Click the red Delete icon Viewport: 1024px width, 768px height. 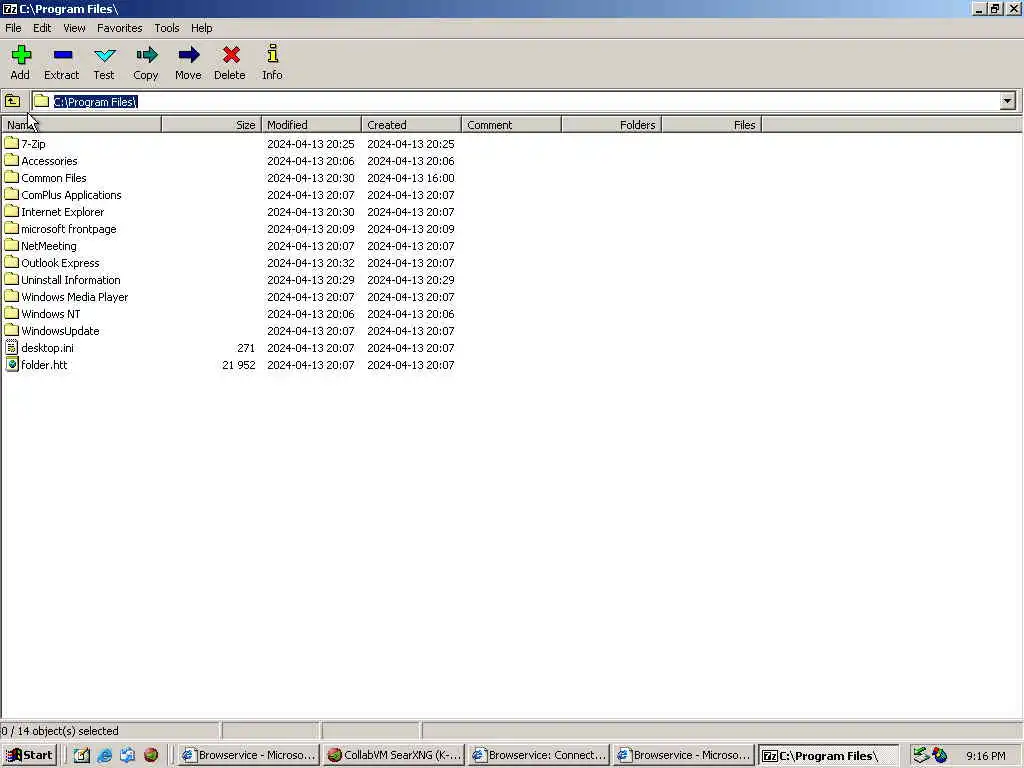[231, 55]
